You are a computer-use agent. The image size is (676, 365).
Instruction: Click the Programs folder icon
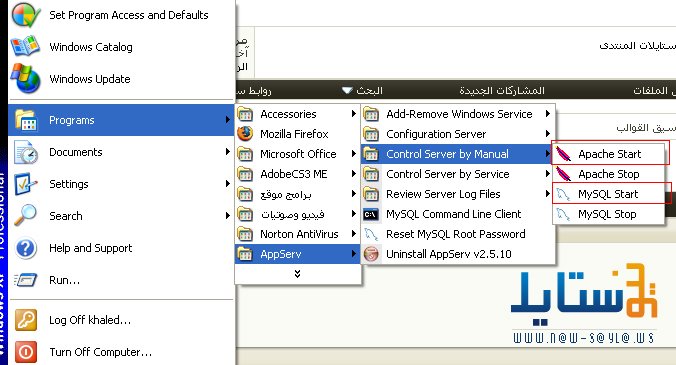26,120
